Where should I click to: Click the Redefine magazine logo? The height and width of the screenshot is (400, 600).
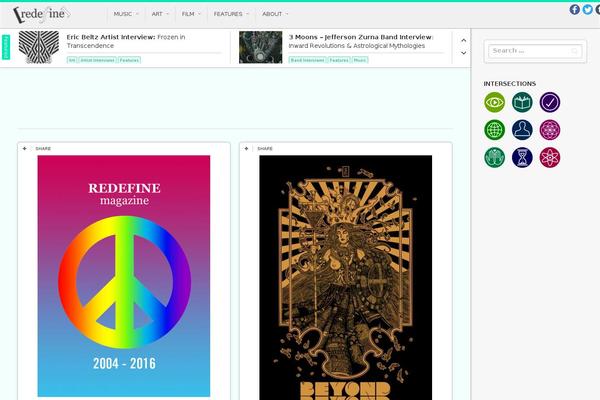pos(41,15)
